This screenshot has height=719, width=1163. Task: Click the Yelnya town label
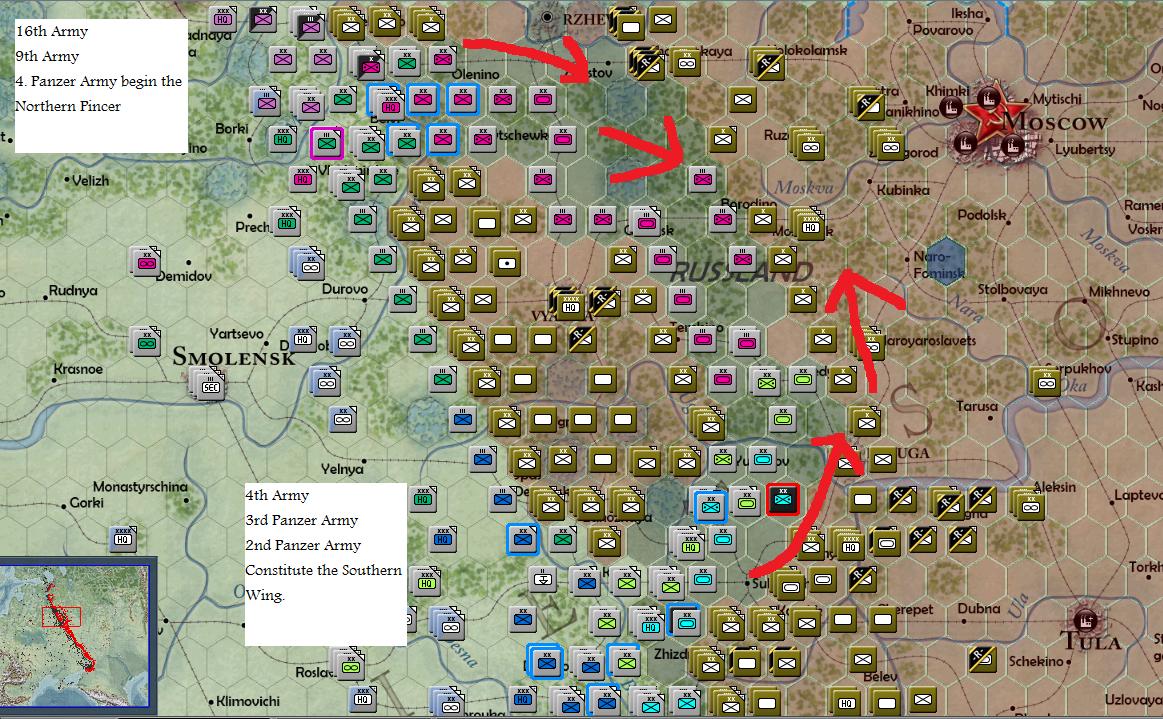click(342, 469)
